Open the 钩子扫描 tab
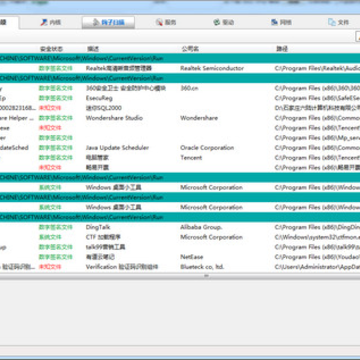This screenshot has height=360, width=360. pyautogui.click(x=108, y=23)
